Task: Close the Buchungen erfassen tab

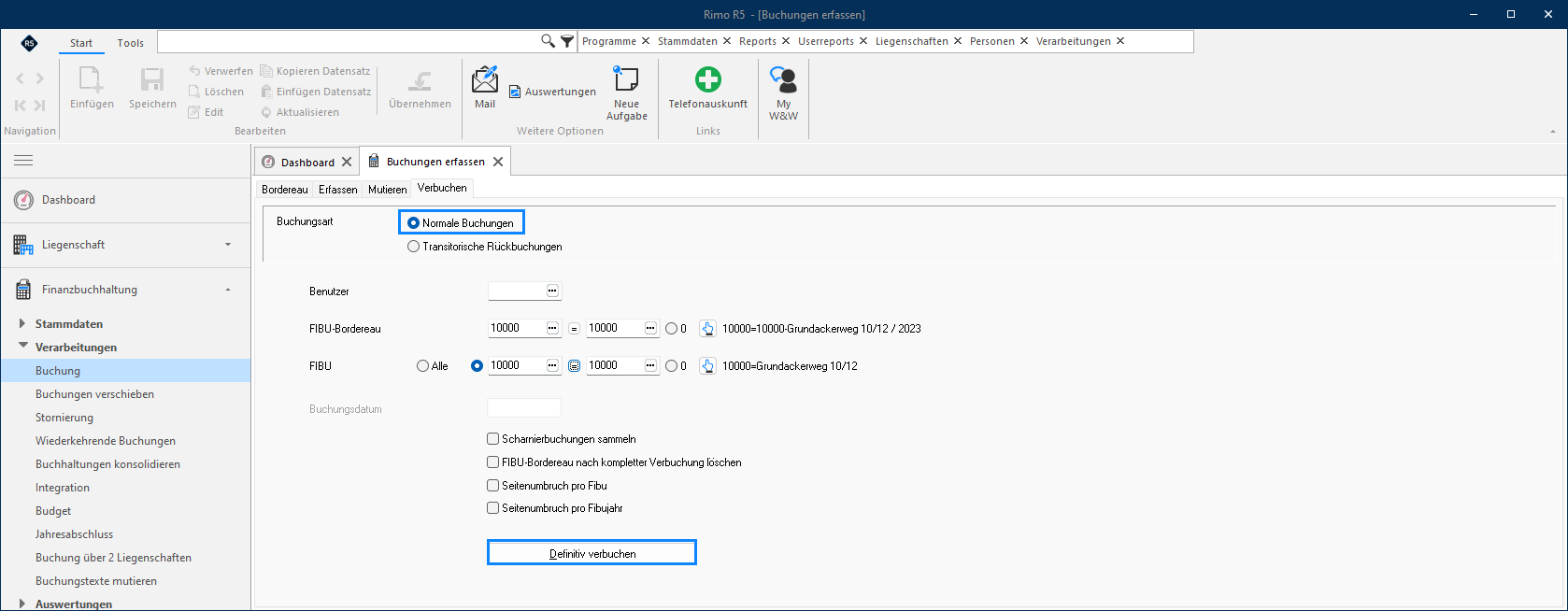Action: point(498,162)
